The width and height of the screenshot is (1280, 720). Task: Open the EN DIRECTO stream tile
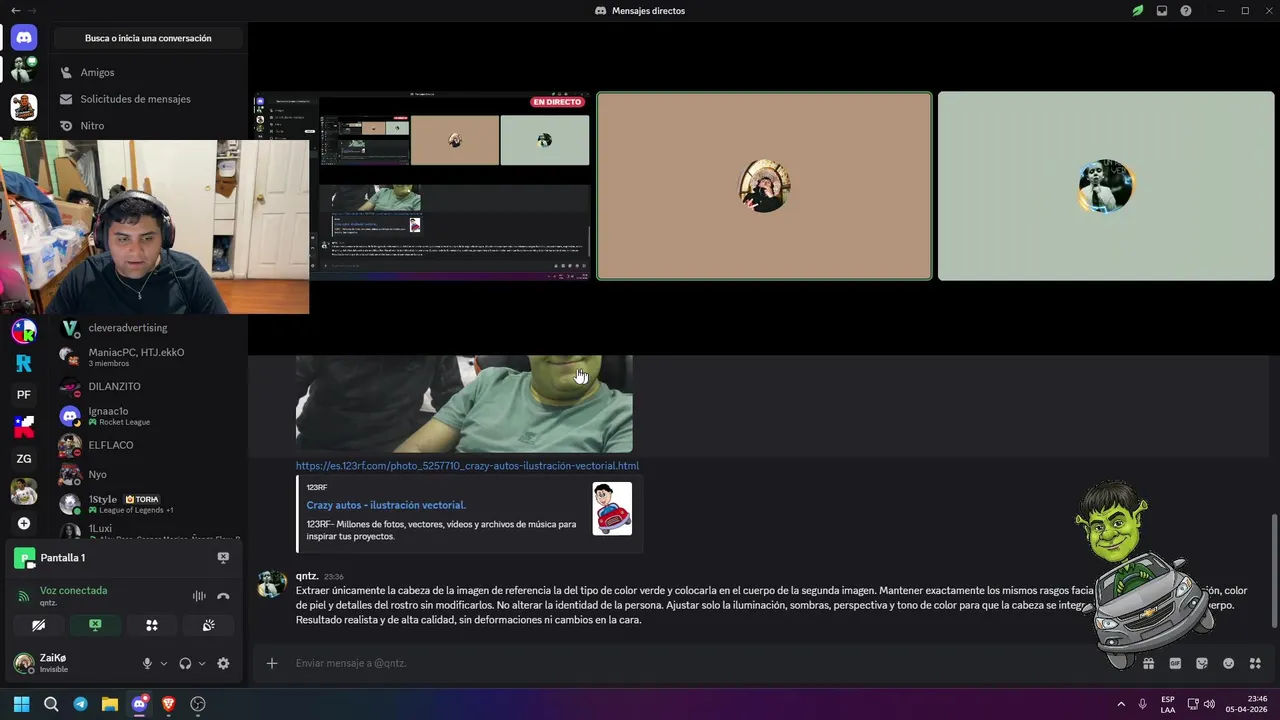421,186
